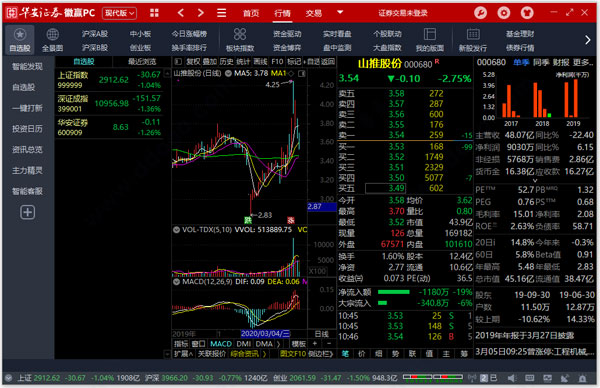Screen dimensions: 600x388
Task: Toggle the two-pane split icon in the status bar
Action: coord(494,378)
